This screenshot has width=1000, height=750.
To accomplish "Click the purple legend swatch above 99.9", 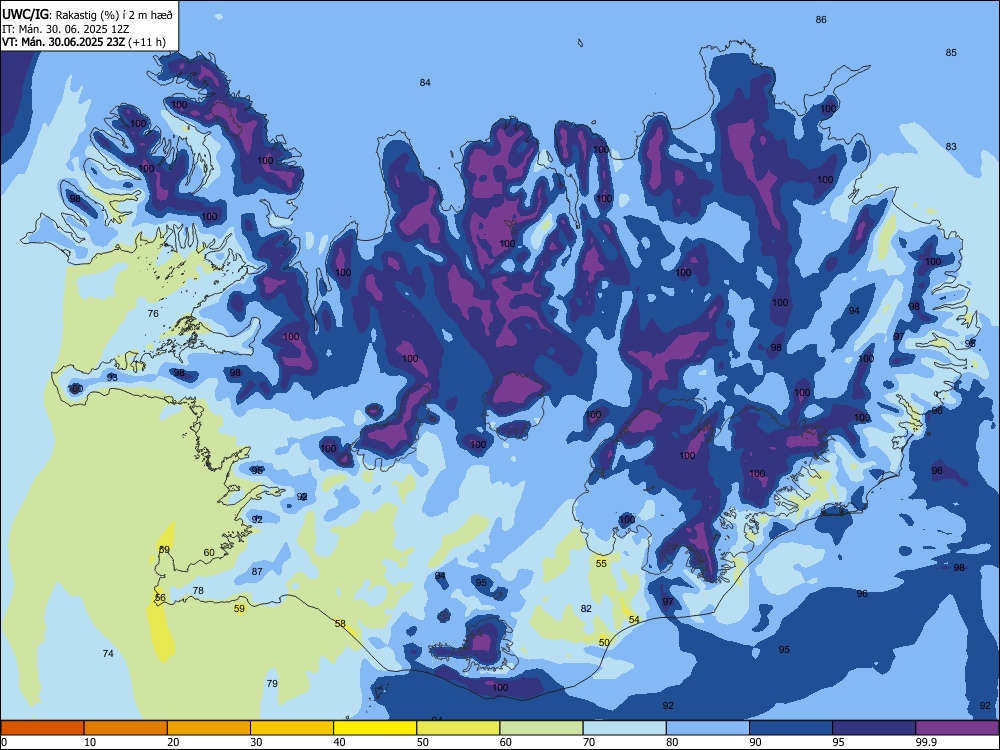I will pyautogui.click(x=957, y=728).
